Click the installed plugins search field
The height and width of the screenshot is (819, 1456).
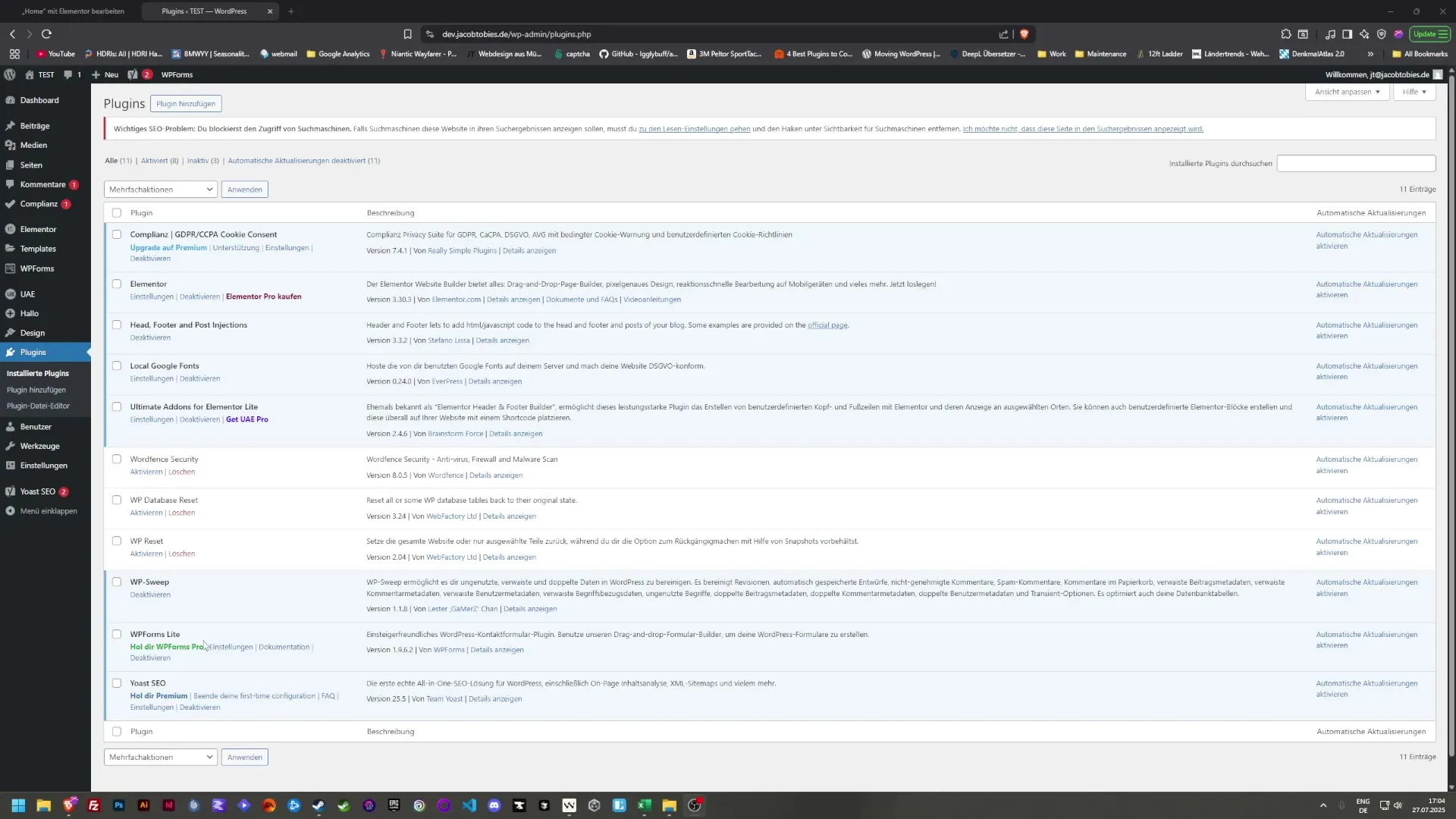click(x=1355, y=163)
